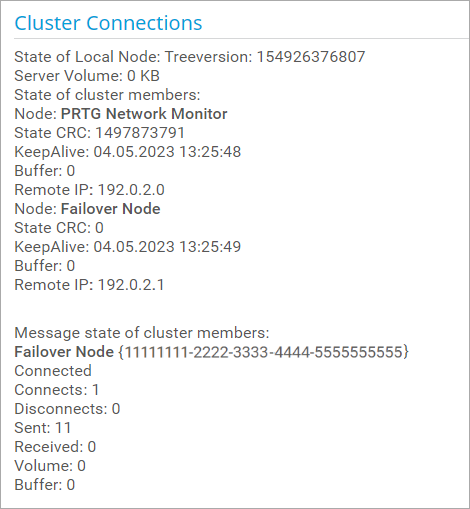
Task: Click the Volume: 0 line
Action: (50, 466)
